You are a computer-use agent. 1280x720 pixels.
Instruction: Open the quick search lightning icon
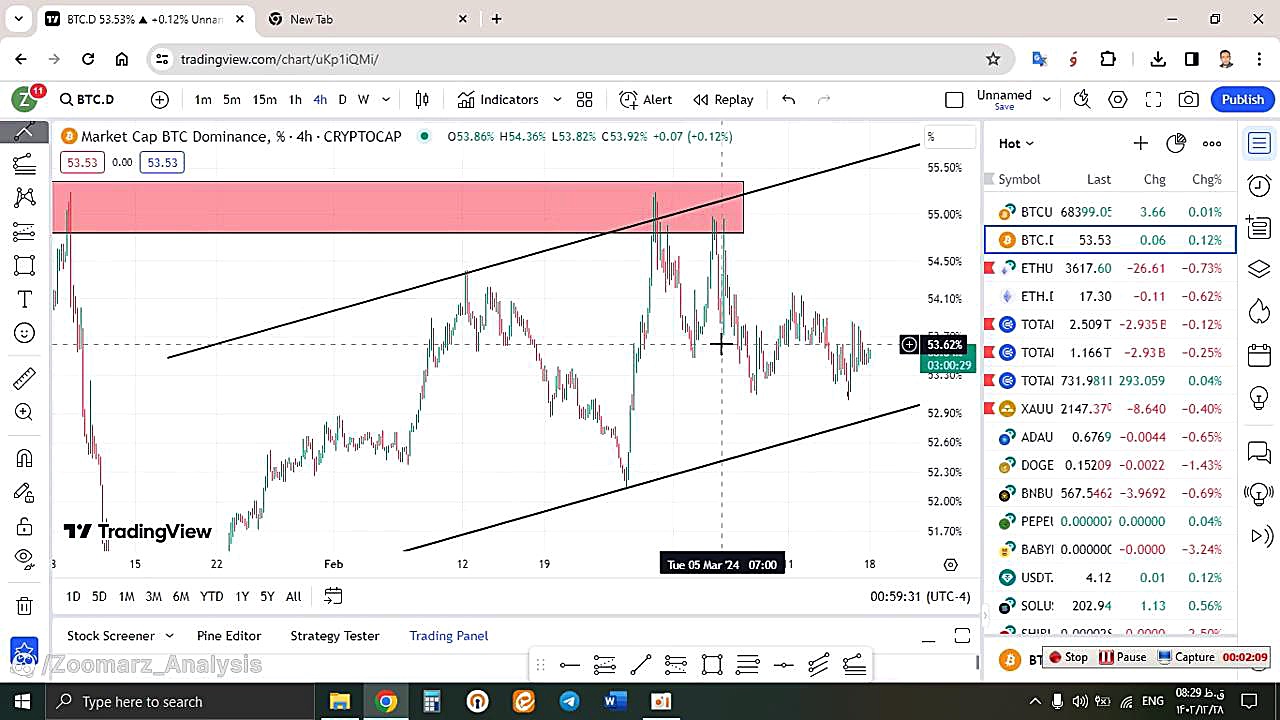point(1082,99)
